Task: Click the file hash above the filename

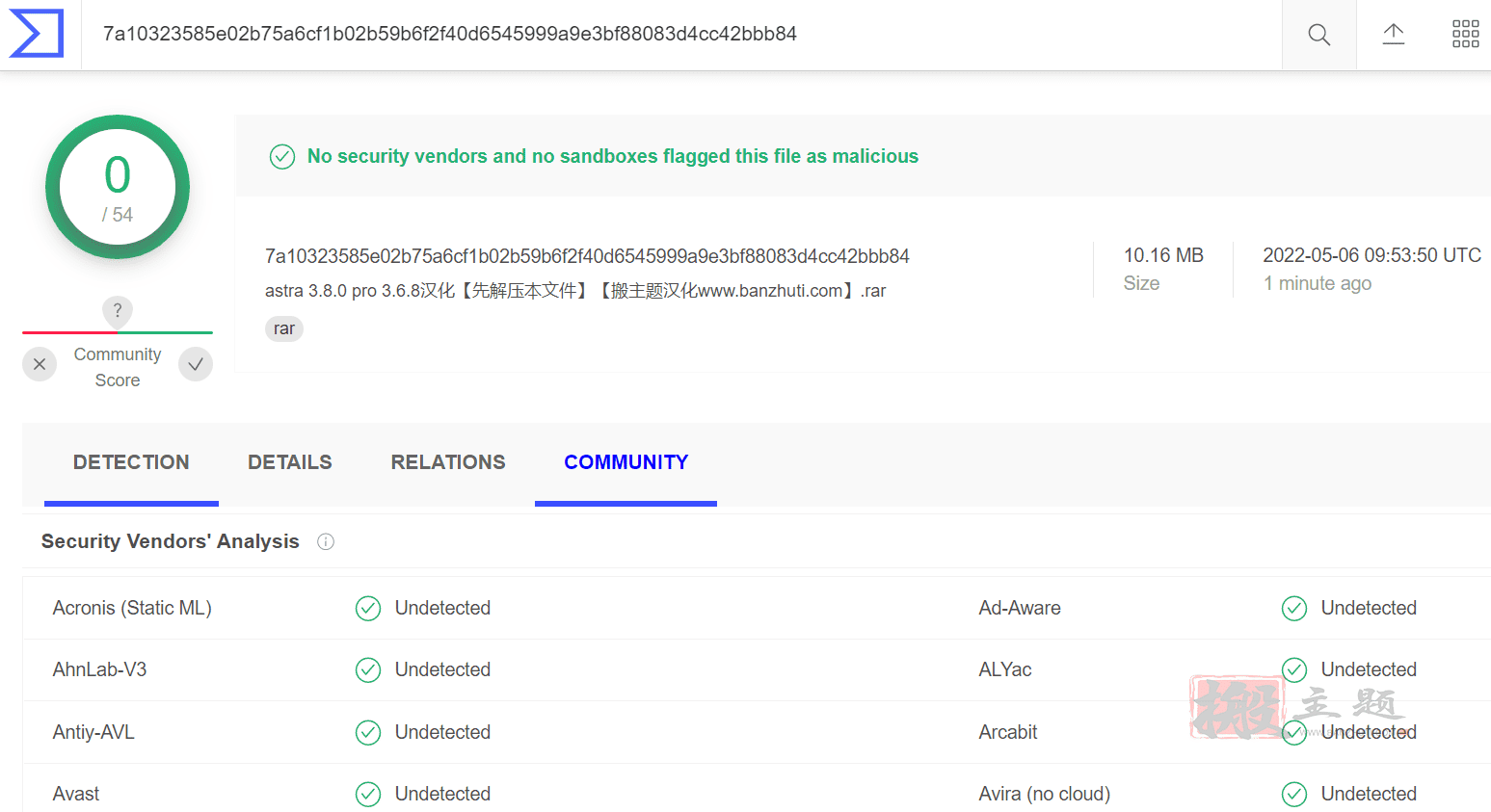Action: (x=587, y=256)
